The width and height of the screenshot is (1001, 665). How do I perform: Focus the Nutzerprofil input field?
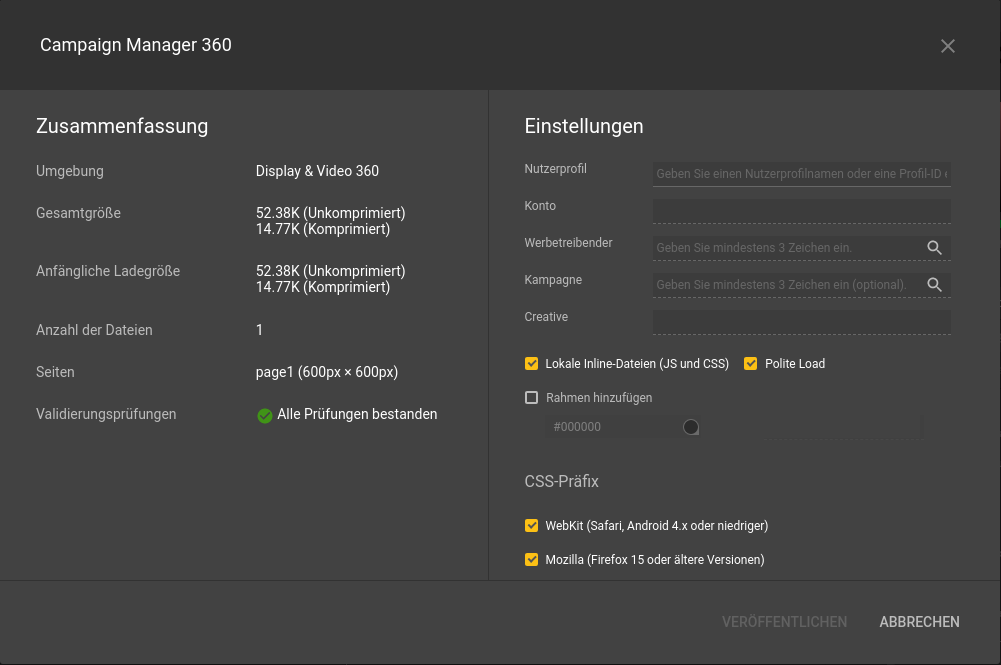pos(800,173)
